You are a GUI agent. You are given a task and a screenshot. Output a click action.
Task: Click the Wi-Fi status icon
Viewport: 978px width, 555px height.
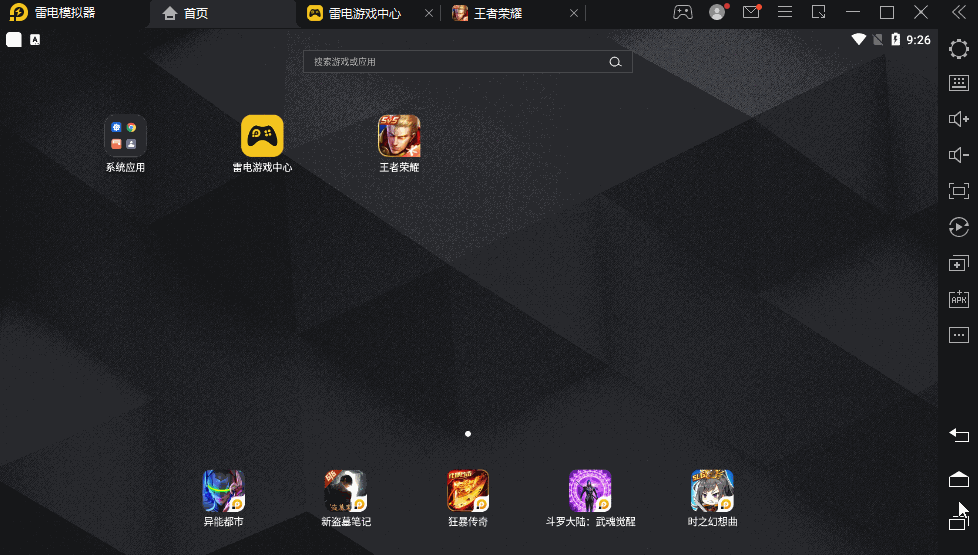click(x=859, y=39)
